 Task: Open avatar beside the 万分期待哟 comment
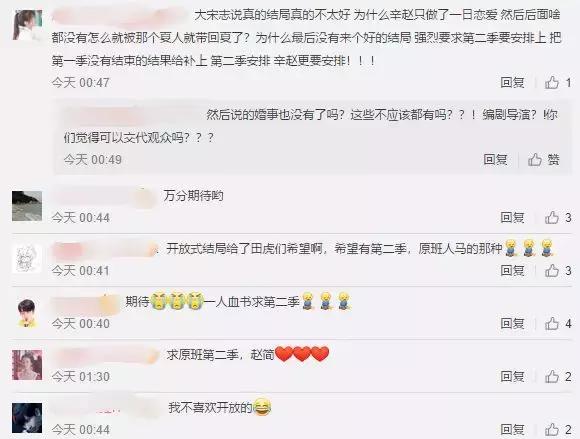(x=27, y=206)
